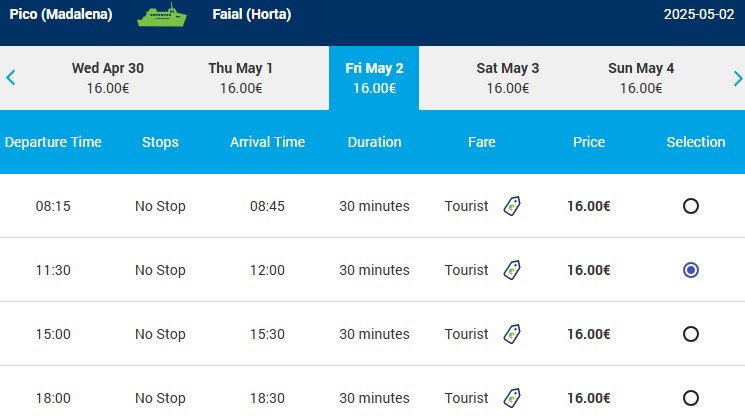
Task: Choose the 18:00 sailing radio button
Action: tap(690, 398)
